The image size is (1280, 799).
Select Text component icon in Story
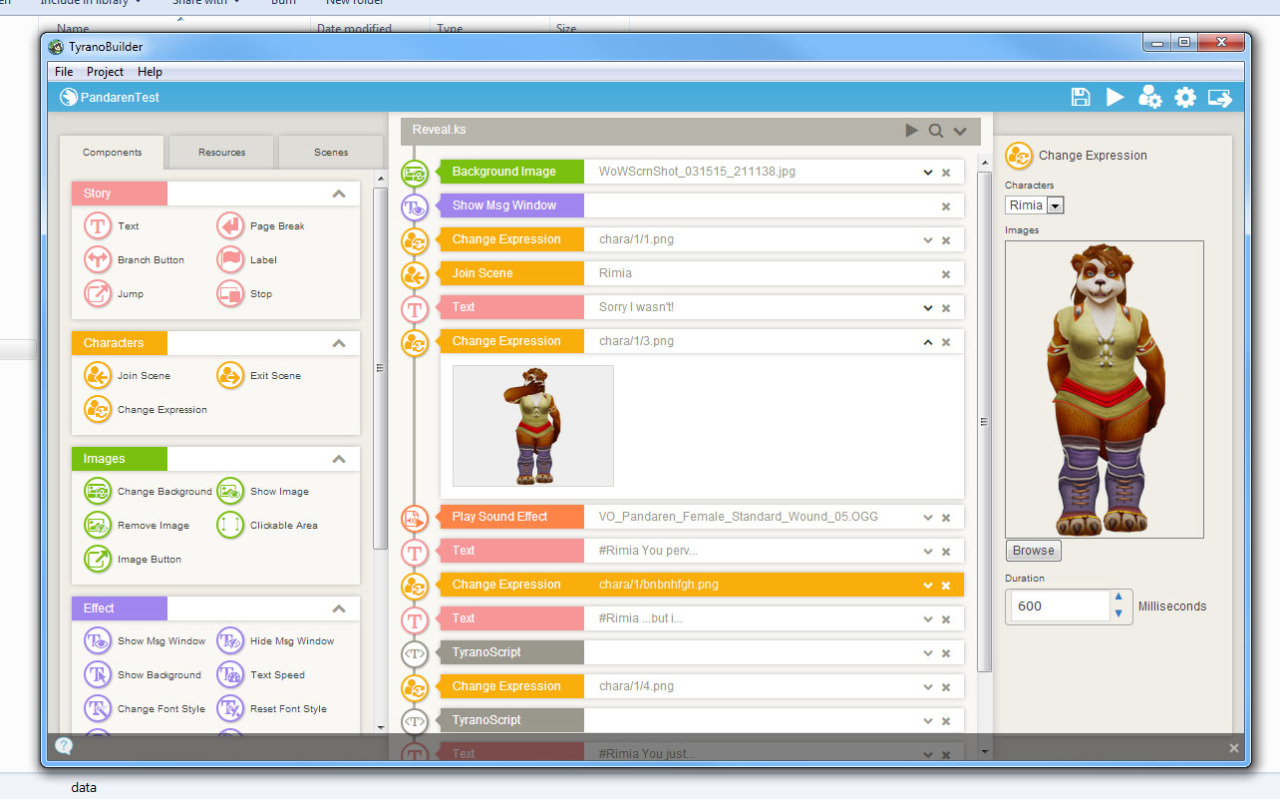97,226
